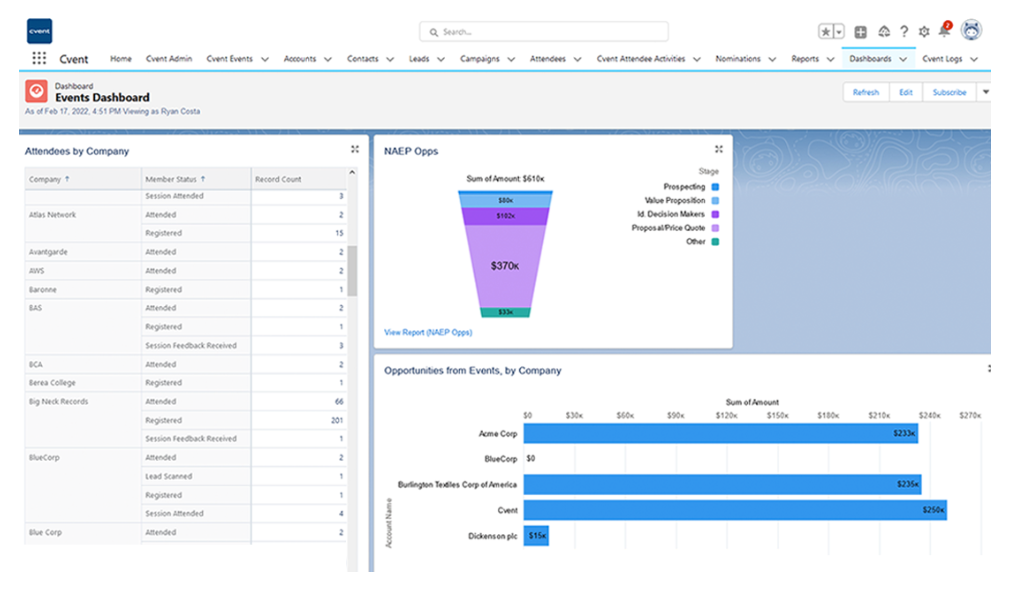The image size is (1015, 592).
Task: Click the Favorites star icon
Action: 825,32
